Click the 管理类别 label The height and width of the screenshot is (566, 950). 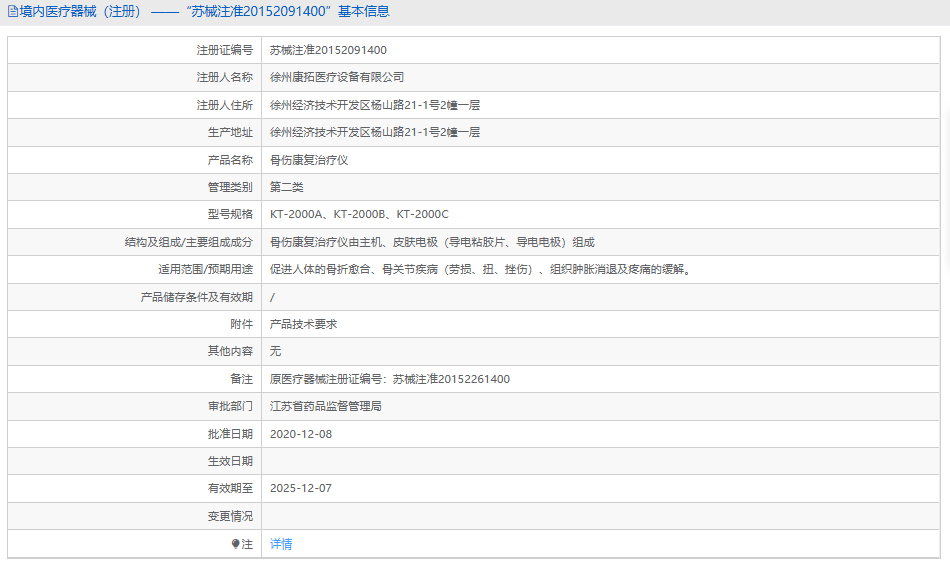point(230,187)
